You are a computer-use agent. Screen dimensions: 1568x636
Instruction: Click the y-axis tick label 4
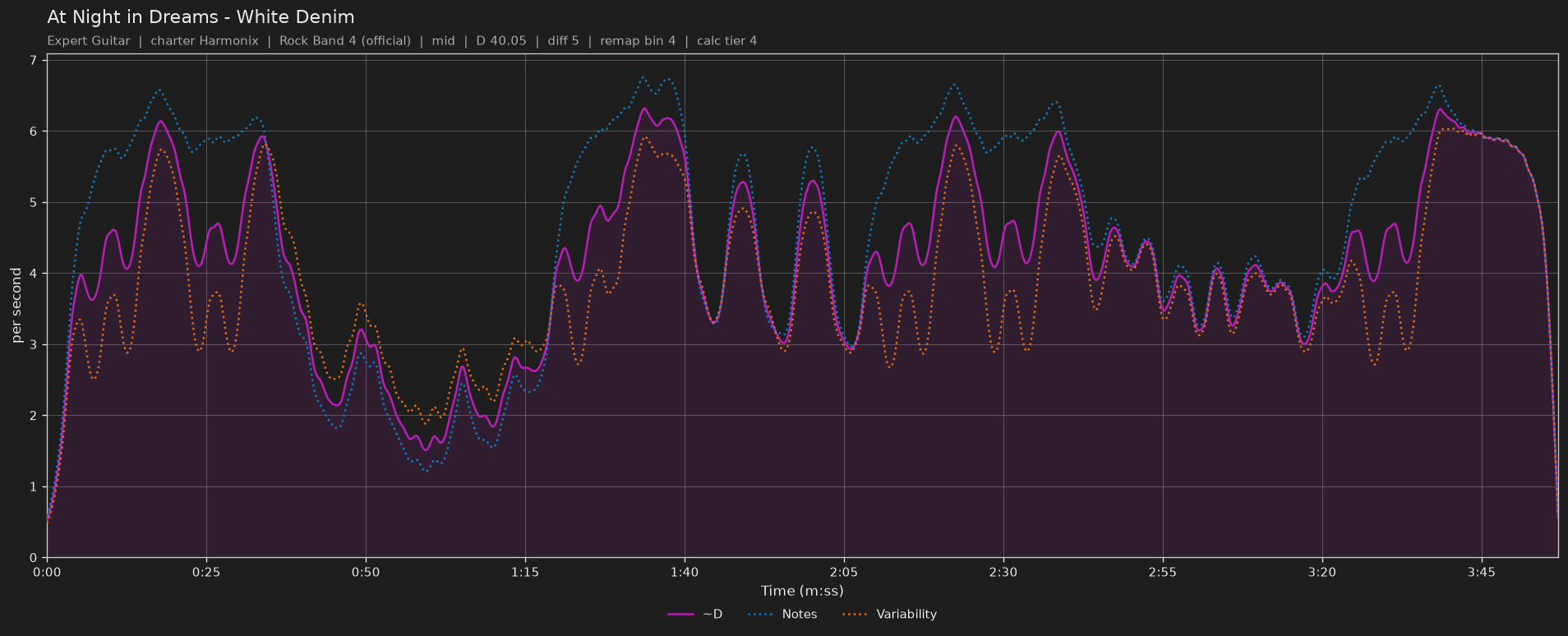click(x=33, y=274)
